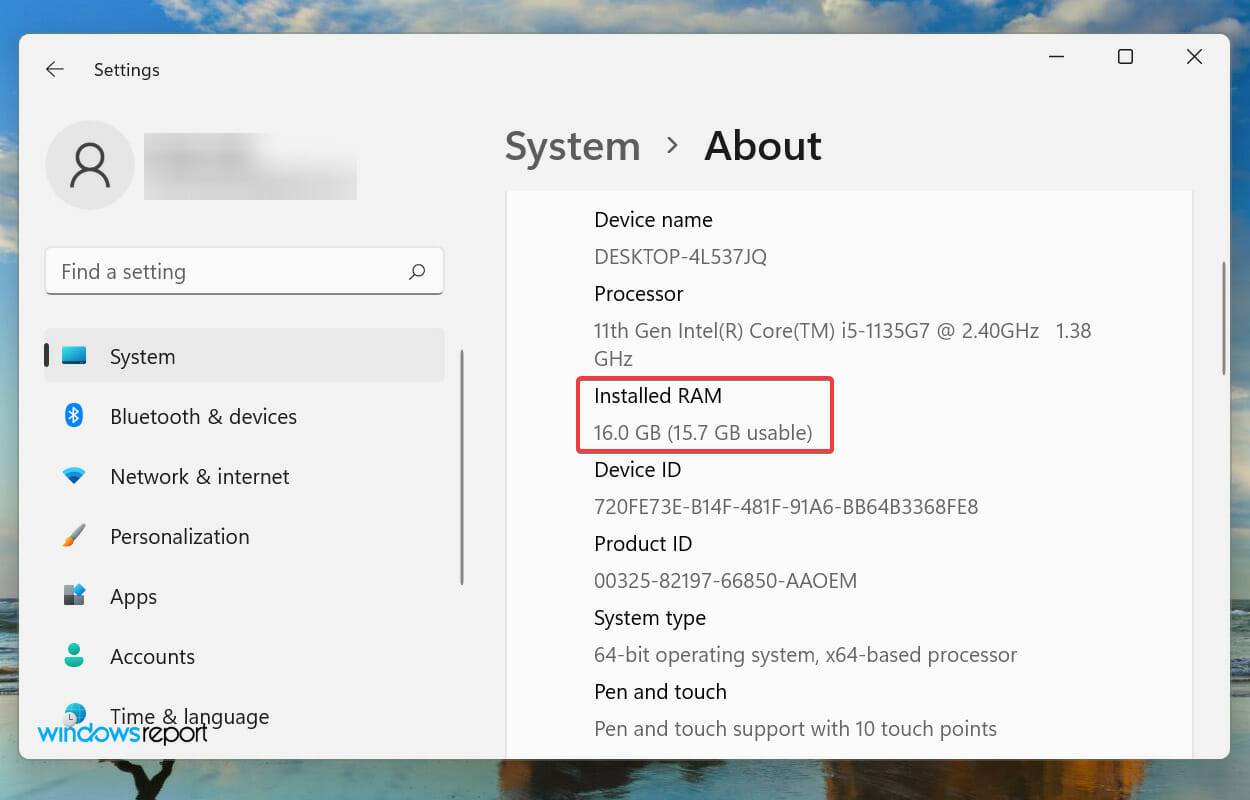
Task: Click the Settings window title
Action: point(126,69)
